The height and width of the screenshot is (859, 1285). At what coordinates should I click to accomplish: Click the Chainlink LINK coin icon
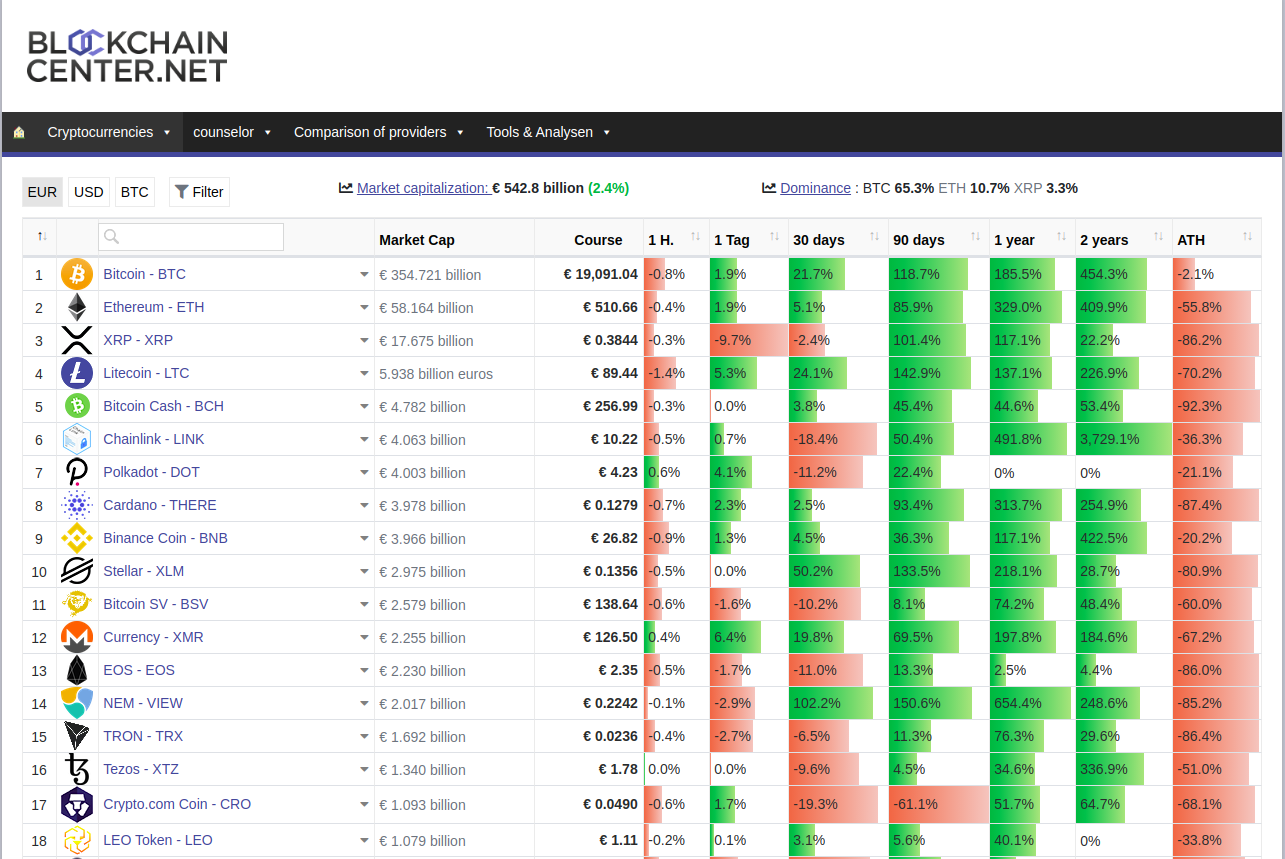77,439
